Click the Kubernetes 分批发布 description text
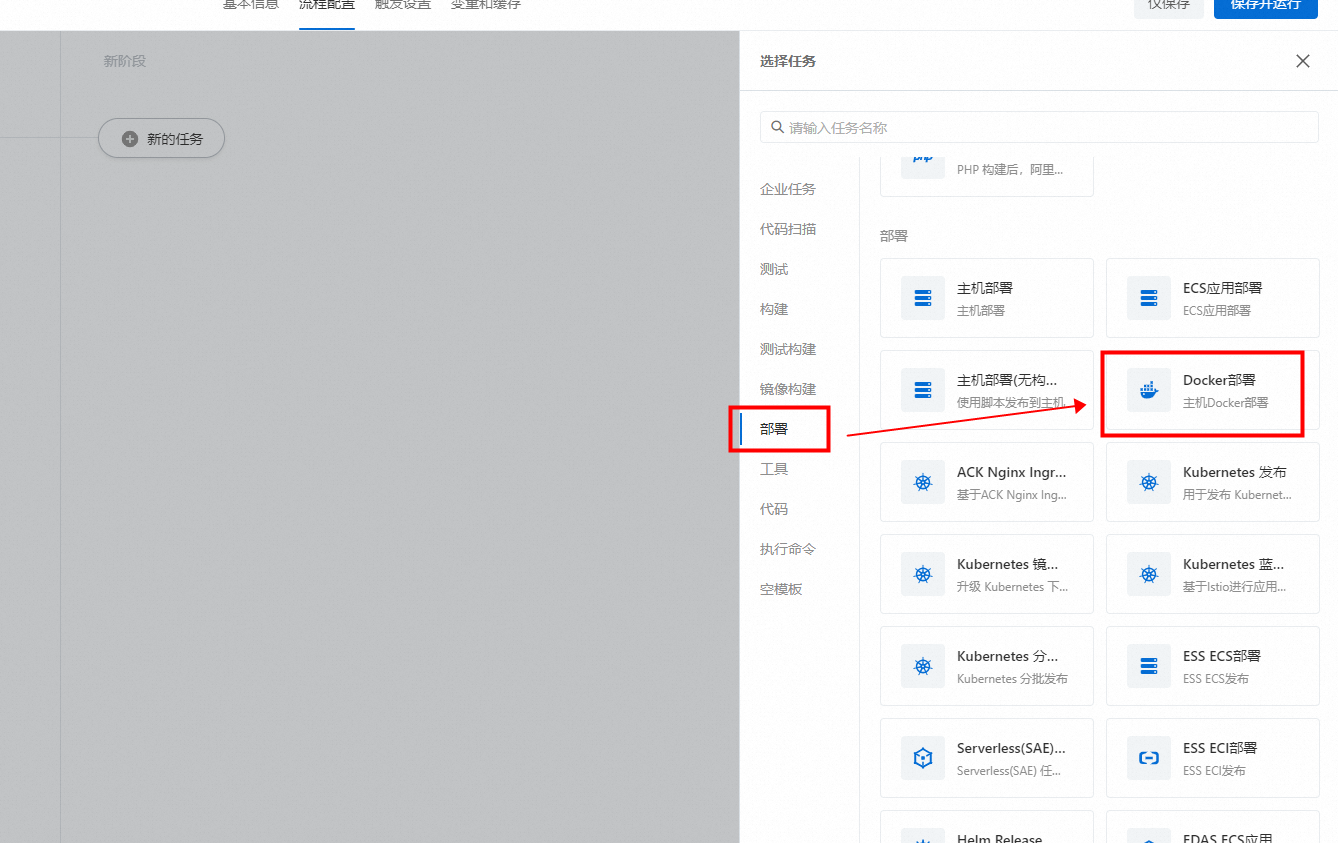Screen dimensions: 1338x843 point(1012,679)
